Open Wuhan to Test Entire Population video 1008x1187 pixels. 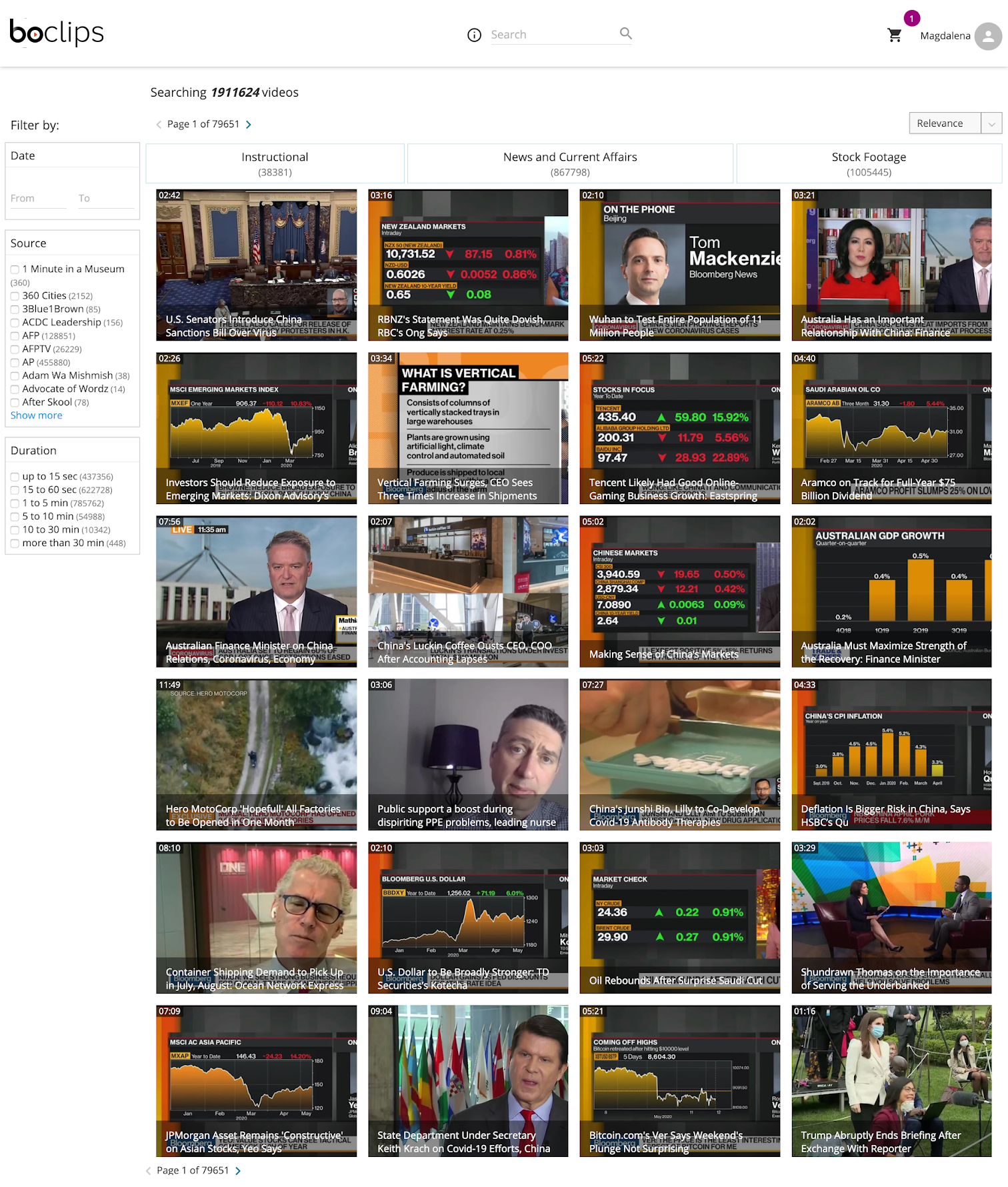pos(680,265)
